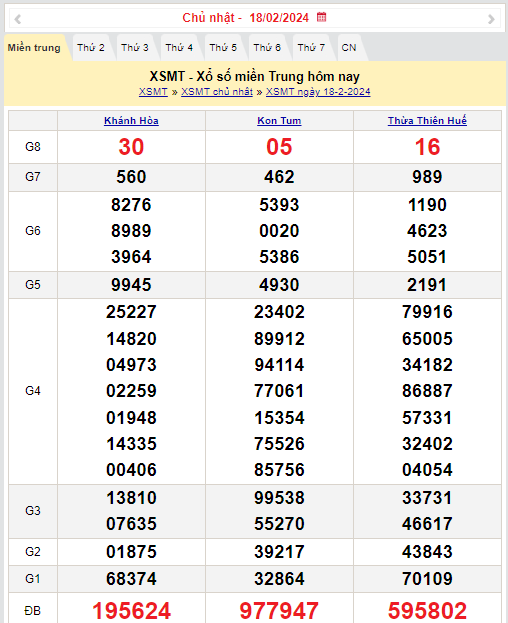Open the XSMT chủ nhật link

(217, 92)
